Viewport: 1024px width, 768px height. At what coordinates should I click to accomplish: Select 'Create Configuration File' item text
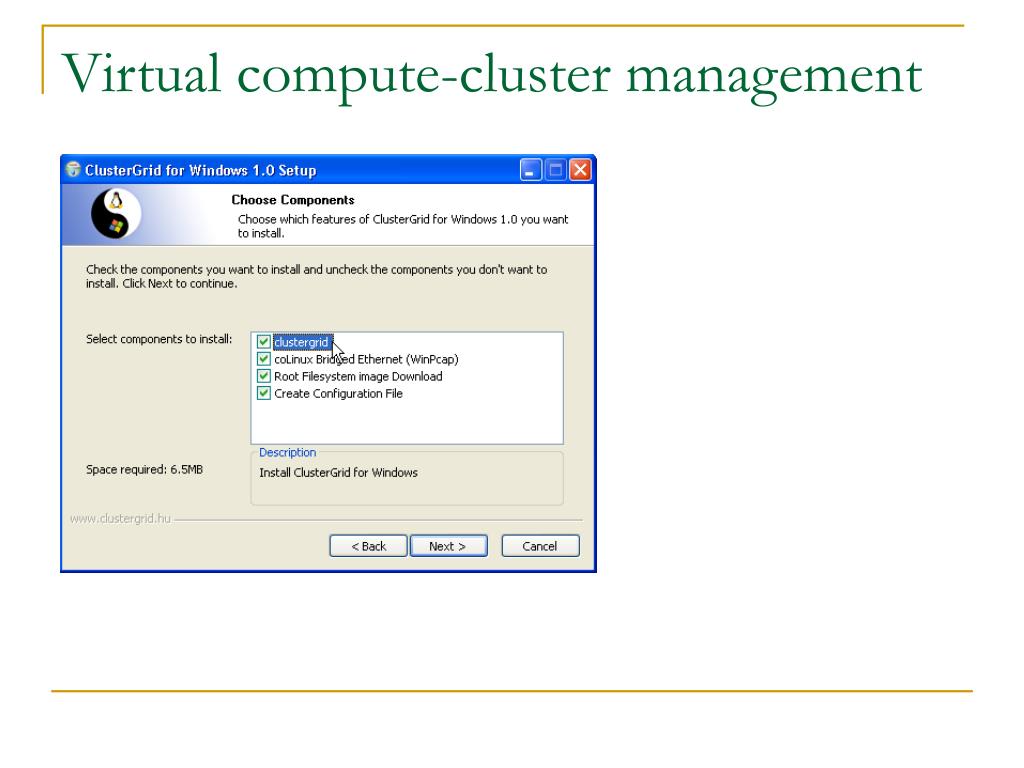[x=338, y=393]
